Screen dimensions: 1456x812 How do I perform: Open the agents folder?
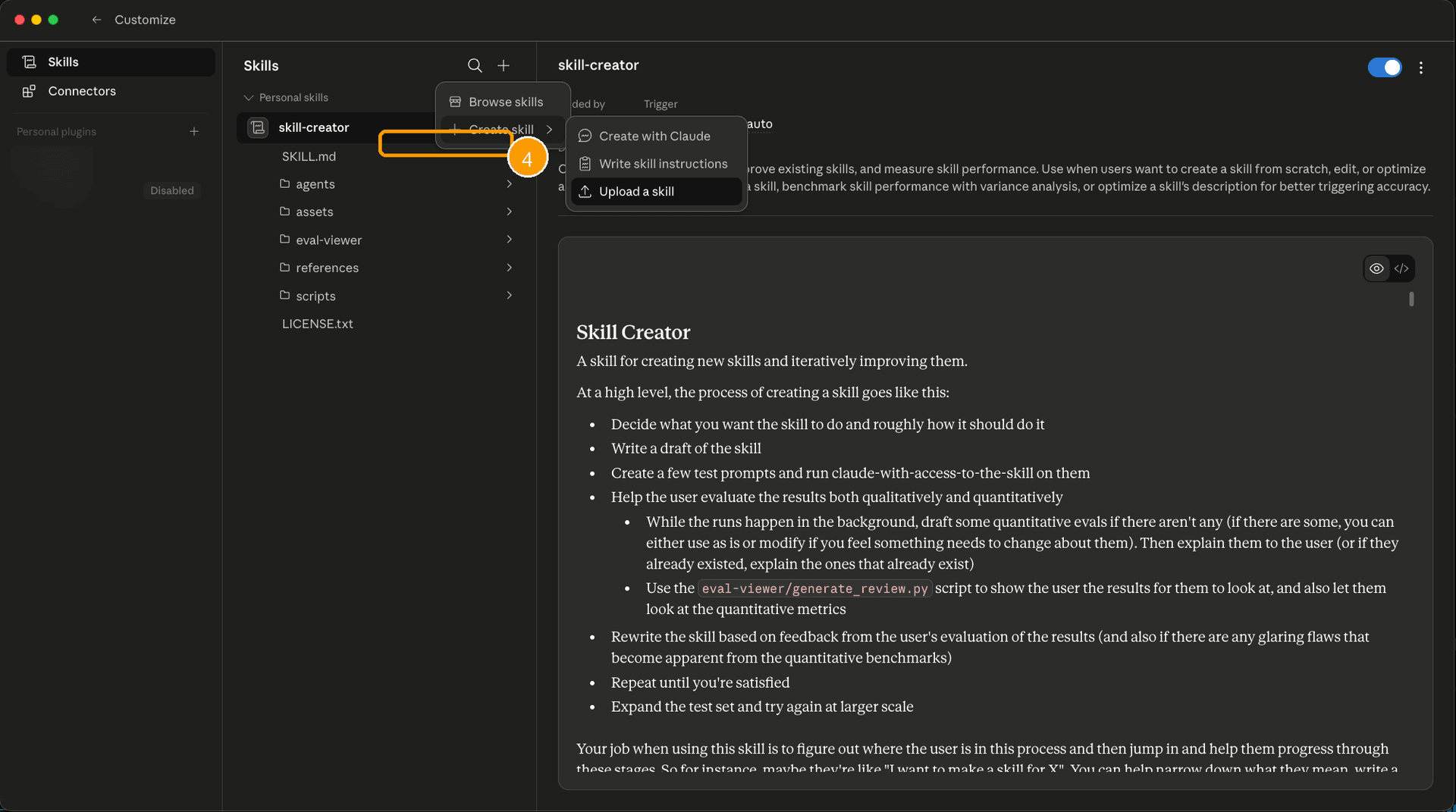click(315, 184)
